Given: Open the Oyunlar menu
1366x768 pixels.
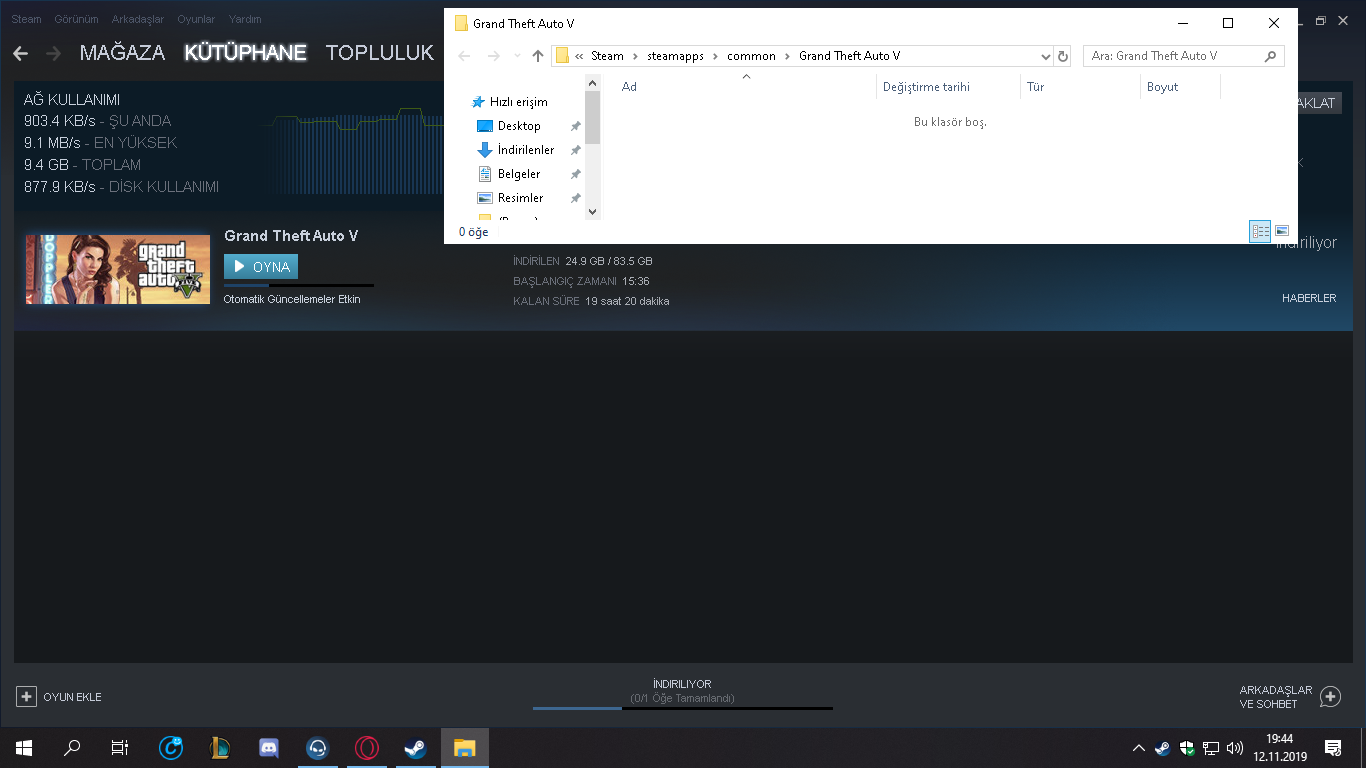Looking at the screenshot, I should (196, 19).
